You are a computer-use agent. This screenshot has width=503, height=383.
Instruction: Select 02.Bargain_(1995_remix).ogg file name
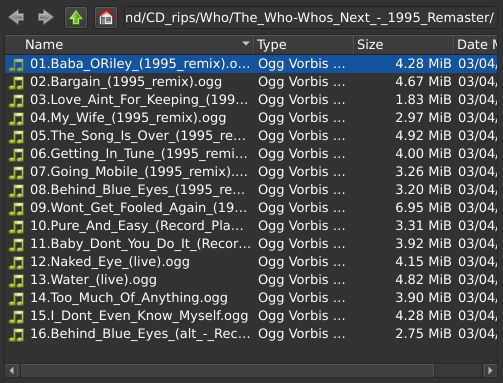click(126, 82)
